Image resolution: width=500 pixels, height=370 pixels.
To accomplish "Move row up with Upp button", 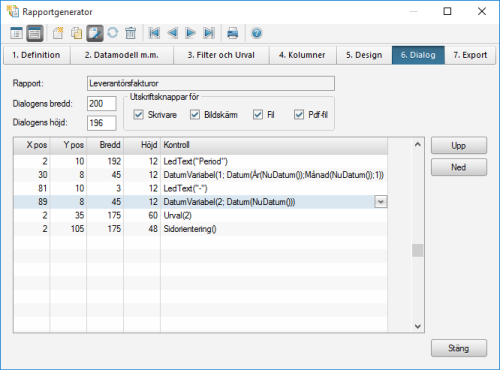I will (x=459, y=146).
